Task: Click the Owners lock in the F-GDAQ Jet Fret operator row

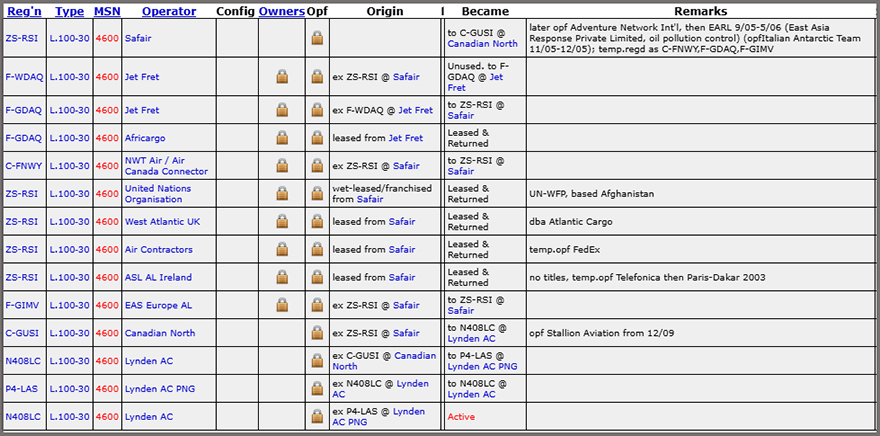Action: (282, 110)
